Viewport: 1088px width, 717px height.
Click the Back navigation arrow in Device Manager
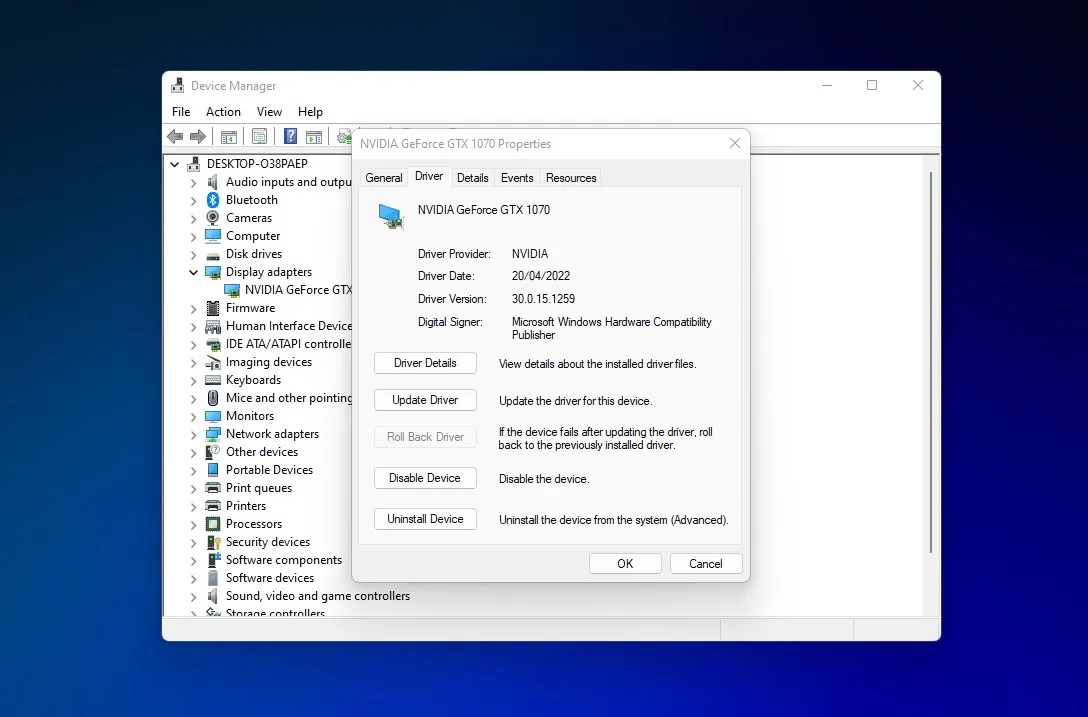click(175, 136)
